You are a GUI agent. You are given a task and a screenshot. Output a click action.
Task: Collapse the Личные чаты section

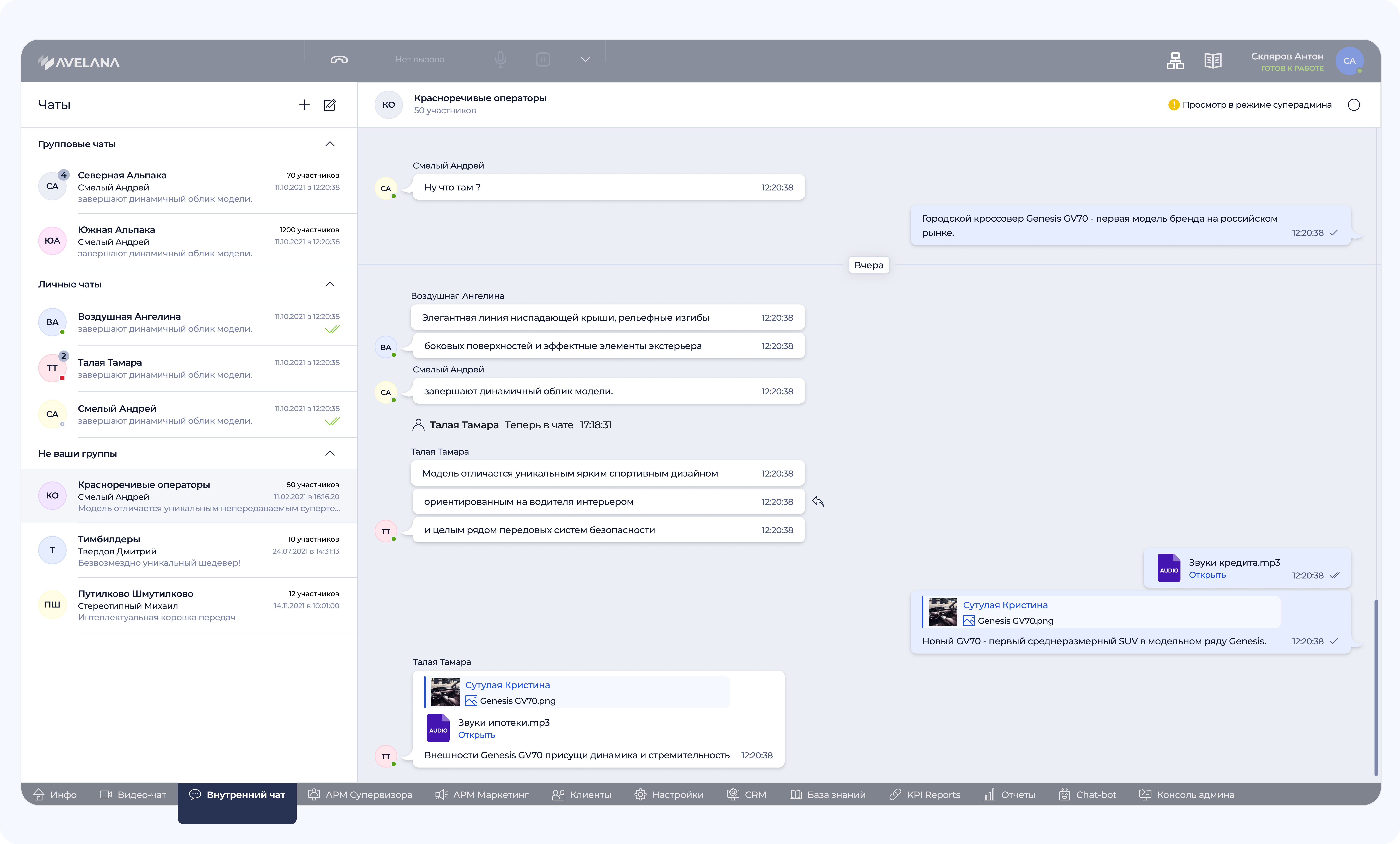click(x=329, y=284)
